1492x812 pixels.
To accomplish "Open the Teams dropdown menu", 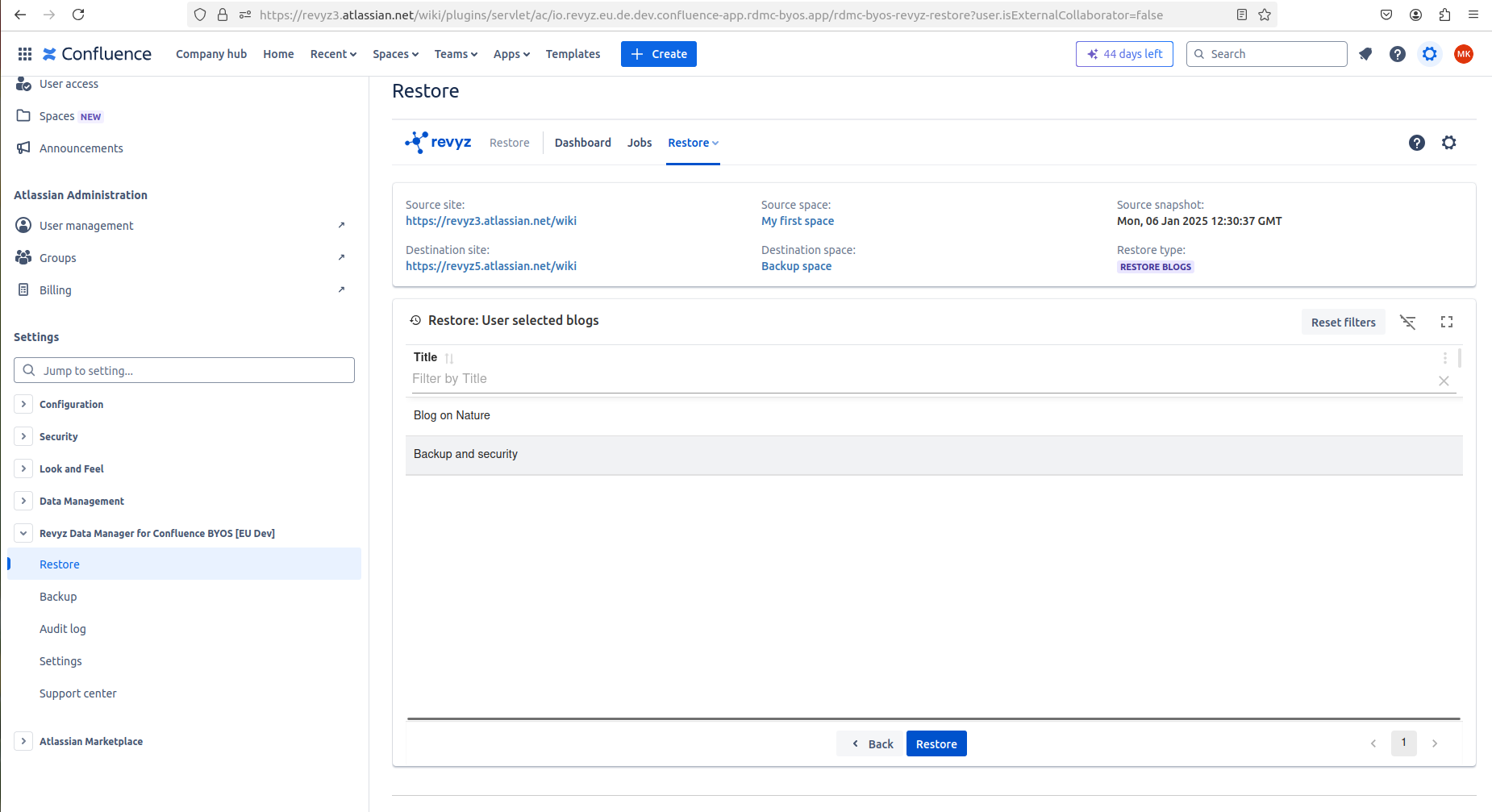I will pos(456,54).
